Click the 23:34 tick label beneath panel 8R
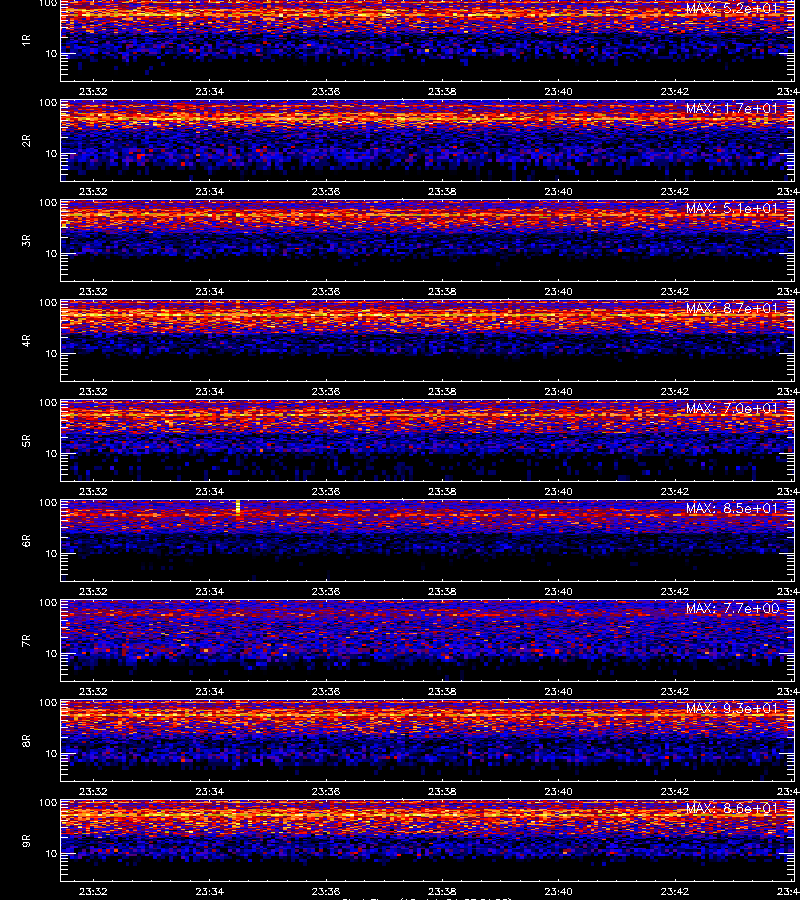Image resolution: width=800 pixels, height=900 pixels. pyautogui.click(x=209, y=791)
